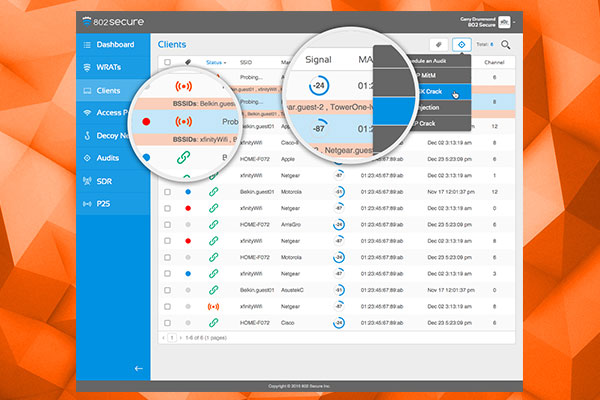Click page number 1 in pagination
This screenshot has width=600, height=400.
tap(172, 338)
